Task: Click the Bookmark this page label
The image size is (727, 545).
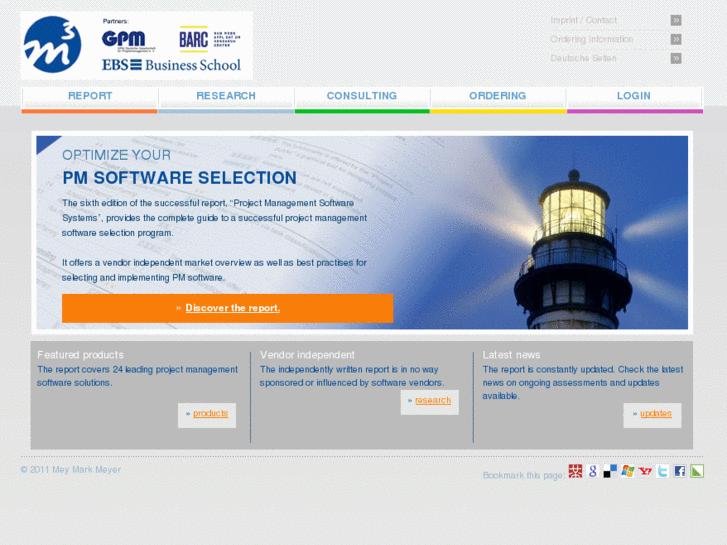Action: [x=523, y=475]
